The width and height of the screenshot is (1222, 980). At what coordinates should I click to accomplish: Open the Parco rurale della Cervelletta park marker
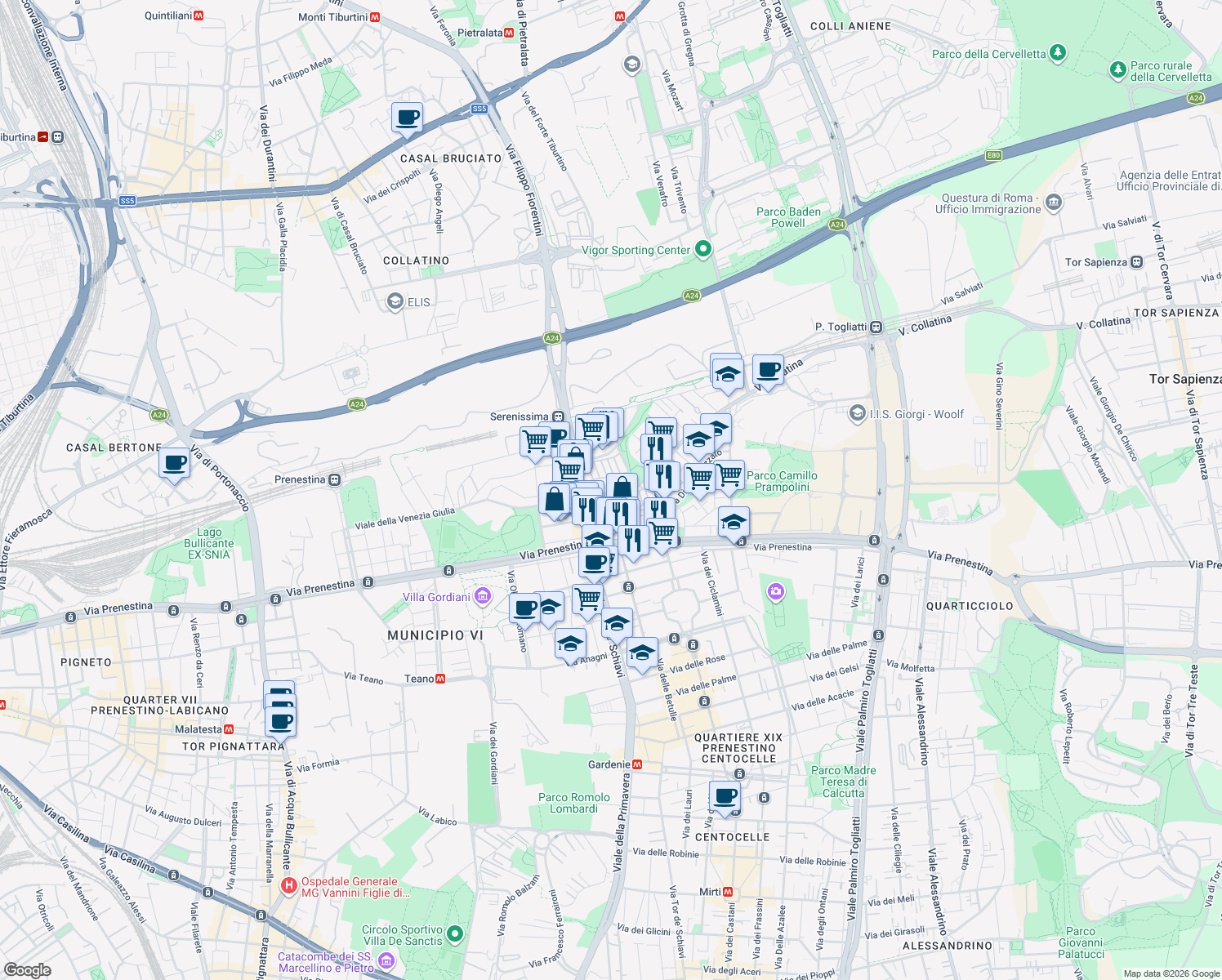click(x=1118, y=70)
